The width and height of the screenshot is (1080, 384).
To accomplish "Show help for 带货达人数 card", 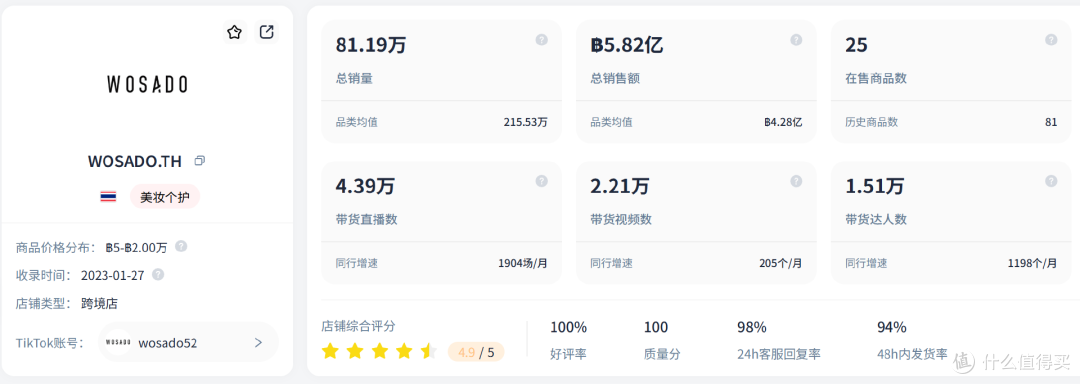I will click(x=1051, y=181).
